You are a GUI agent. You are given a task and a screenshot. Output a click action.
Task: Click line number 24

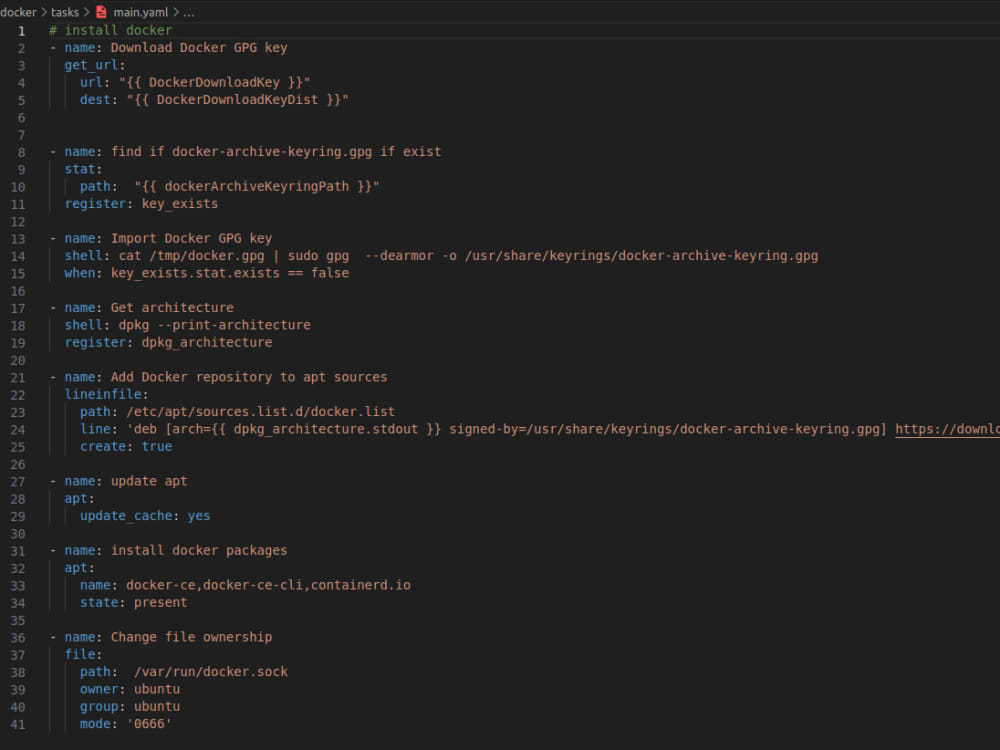point(21,429)
